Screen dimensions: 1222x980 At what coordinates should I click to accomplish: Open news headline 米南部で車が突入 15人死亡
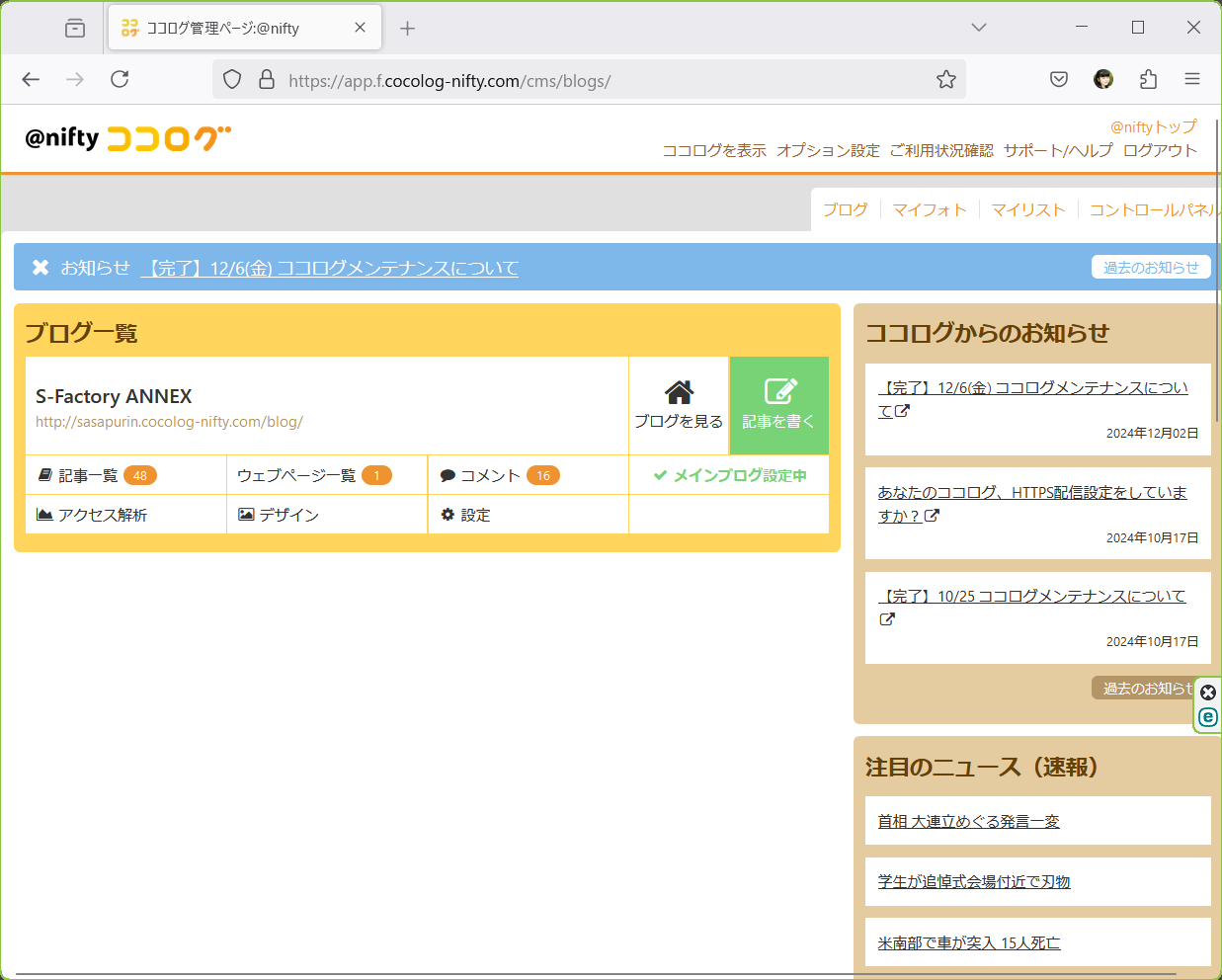point(969,942)
